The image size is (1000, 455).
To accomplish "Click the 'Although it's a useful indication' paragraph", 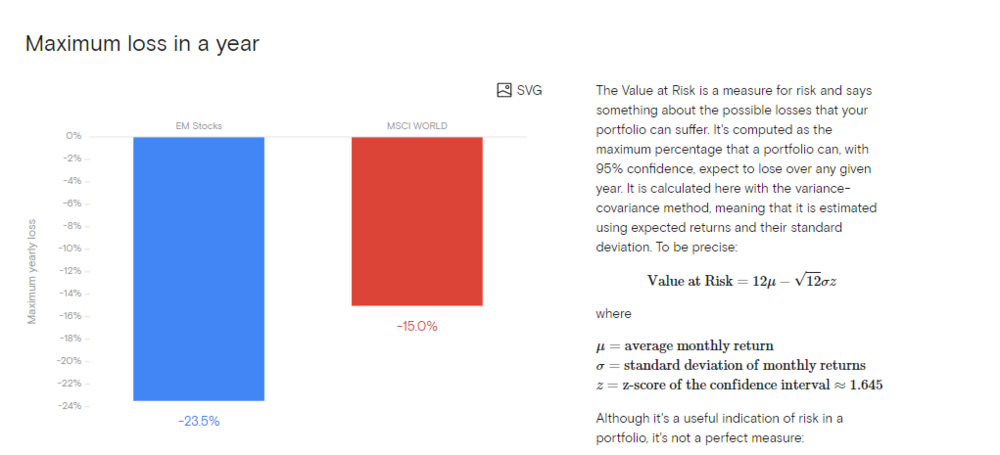I will coord(711,427).
